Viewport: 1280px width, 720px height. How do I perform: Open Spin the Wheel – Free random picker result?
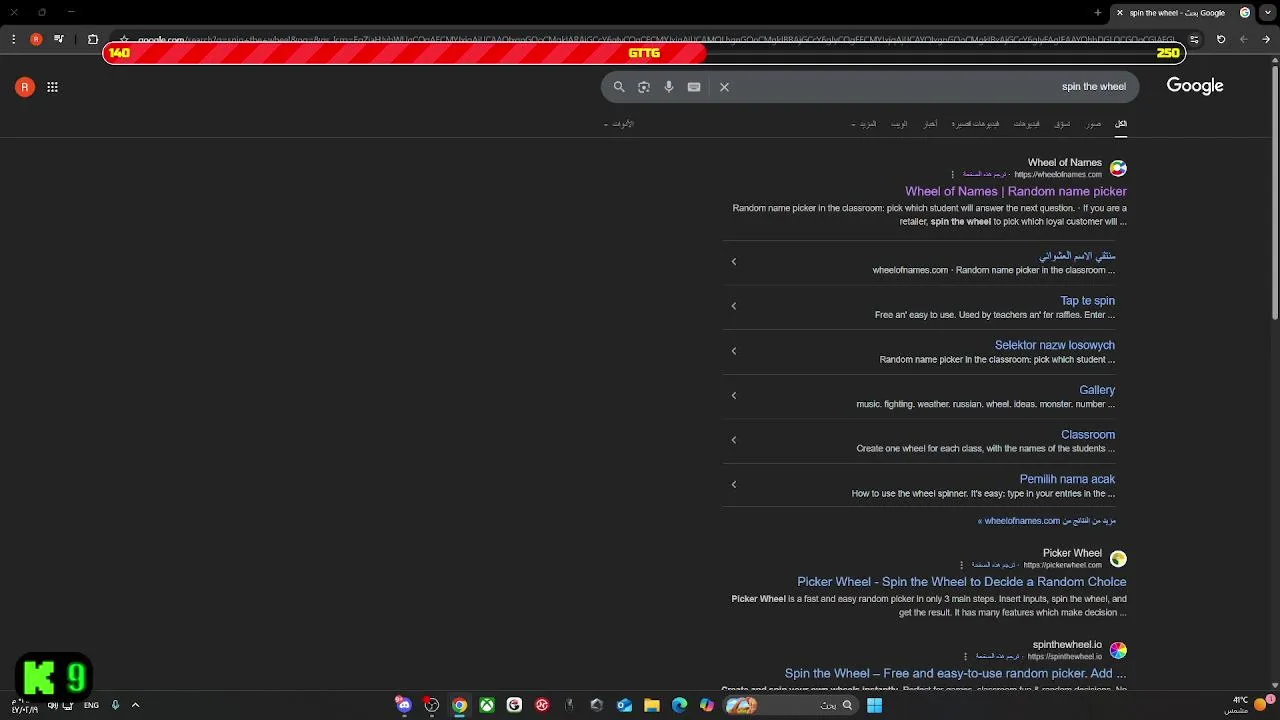click(x=955, y=674)
